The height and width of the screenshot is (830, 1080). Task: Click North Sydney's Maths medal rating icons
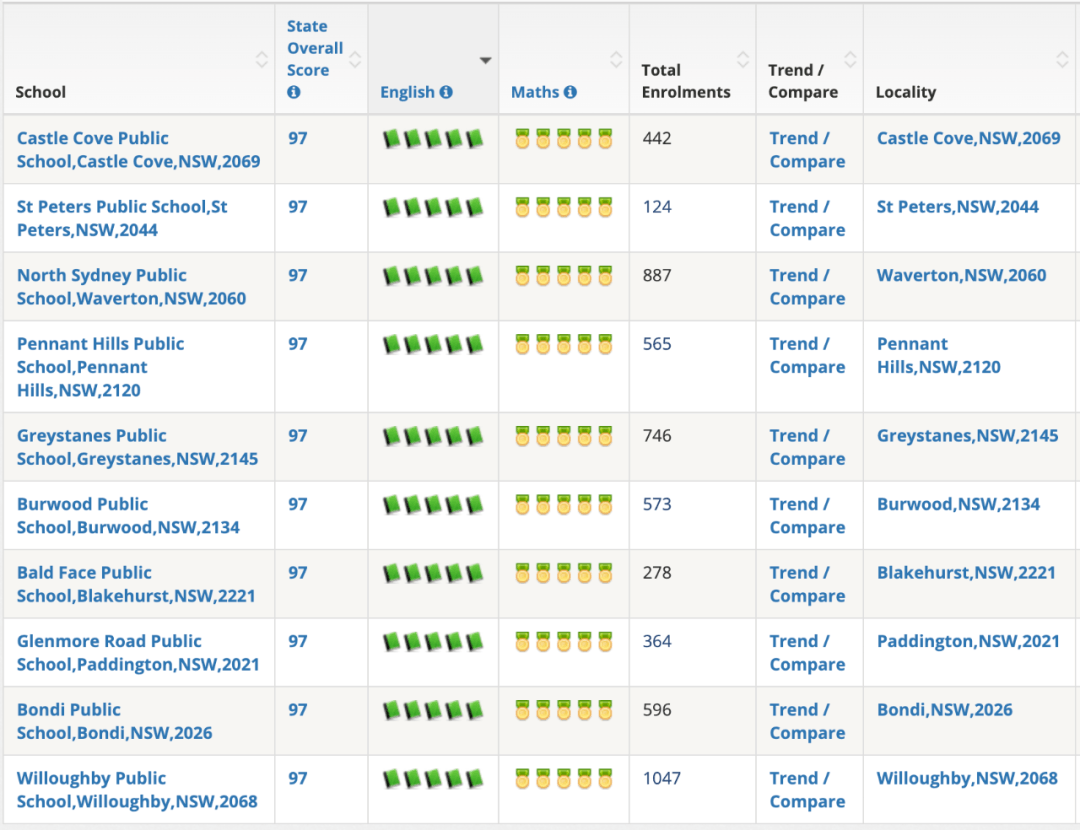[564, 276]
